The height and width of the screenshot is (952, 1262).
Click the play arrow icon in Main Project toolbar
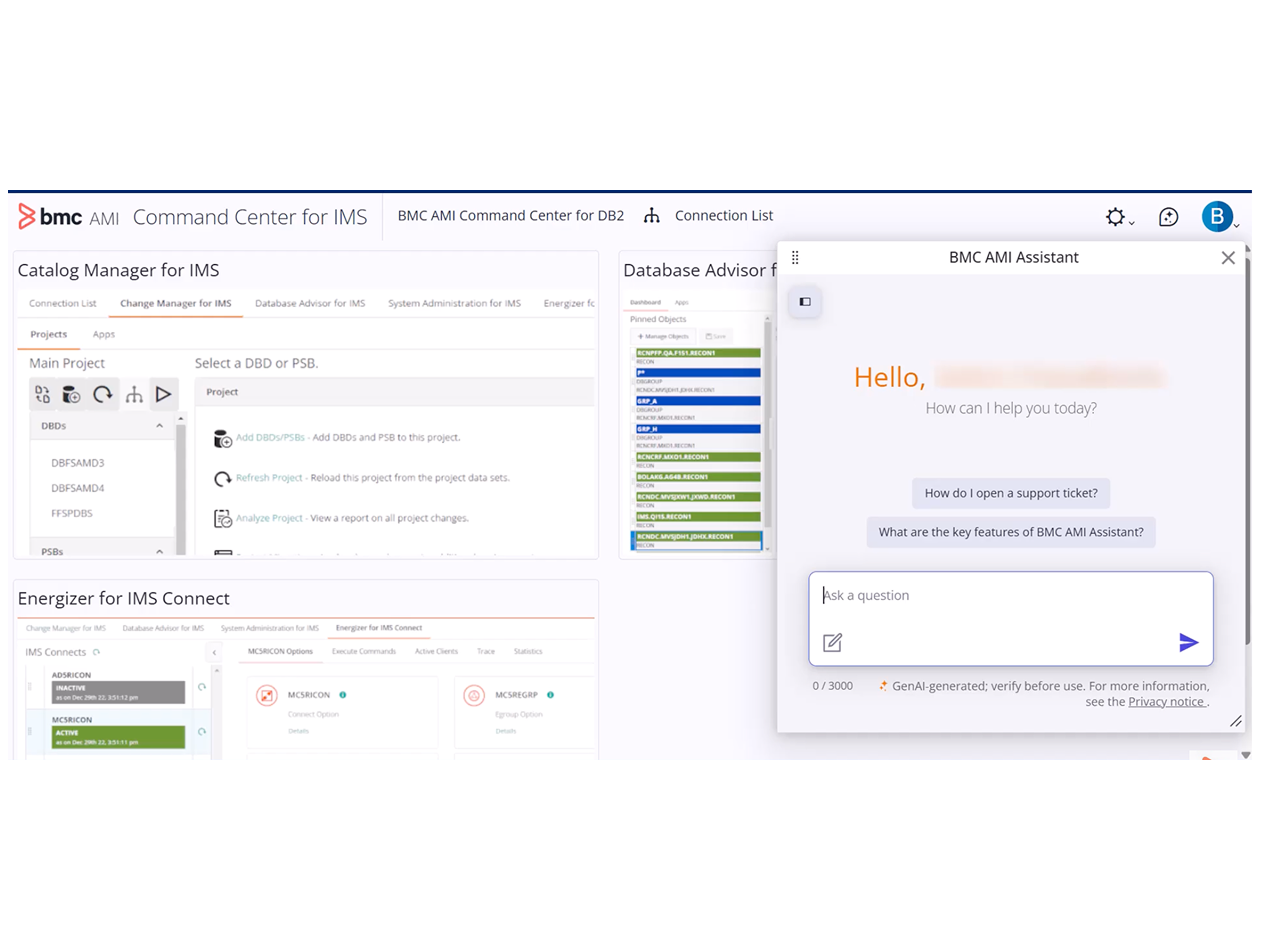163,394
